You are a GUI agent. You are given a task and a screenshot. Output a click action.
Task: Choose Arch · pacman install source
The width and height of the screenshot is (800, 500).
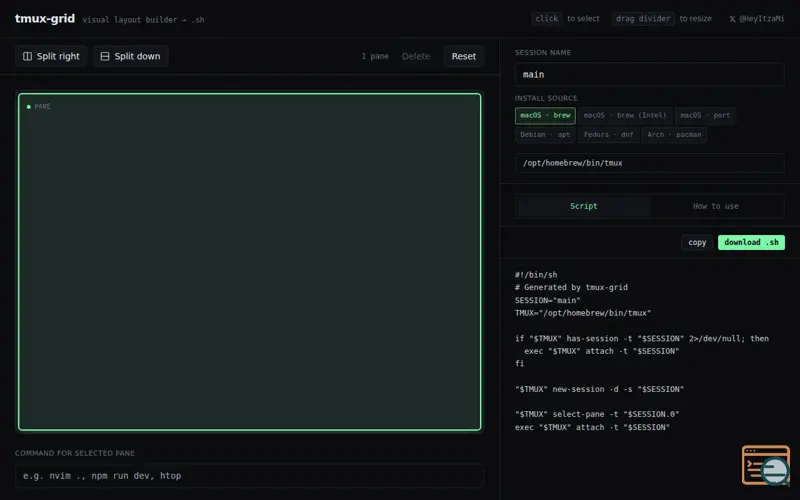coord(674,135)
